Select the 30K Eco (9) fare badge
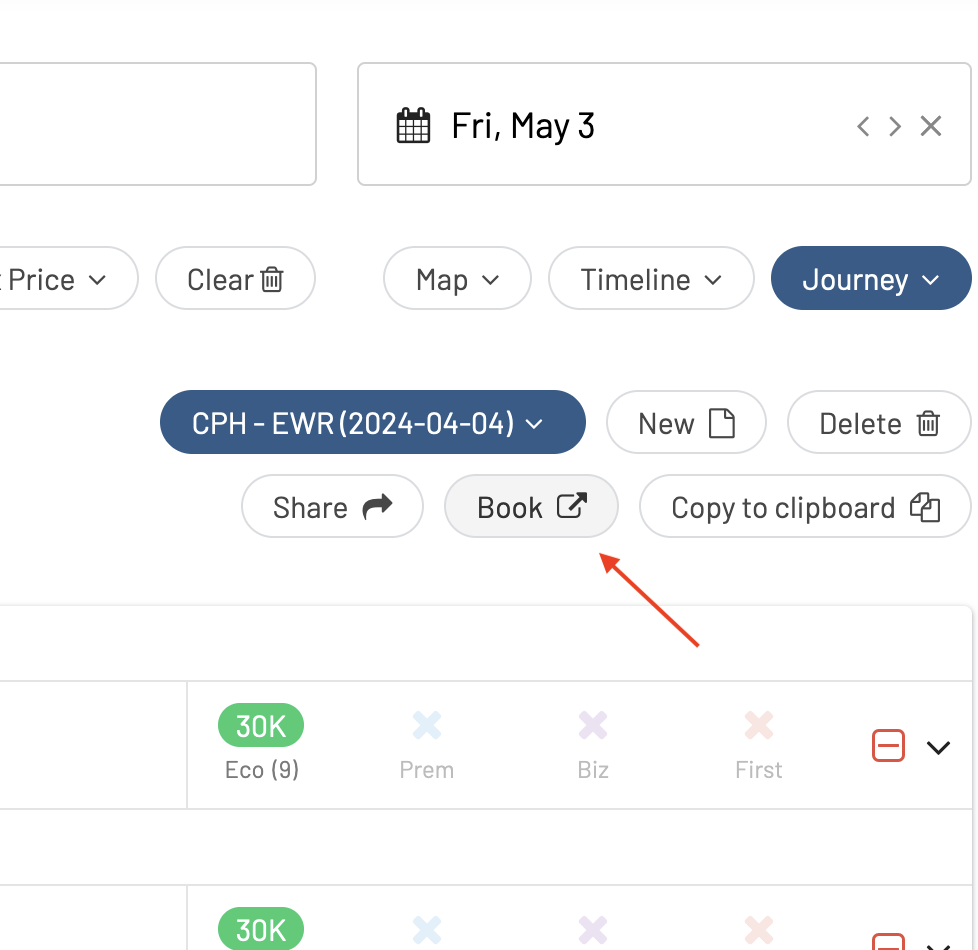The width and height of the screenshot is (978, 950). [261, 725]
